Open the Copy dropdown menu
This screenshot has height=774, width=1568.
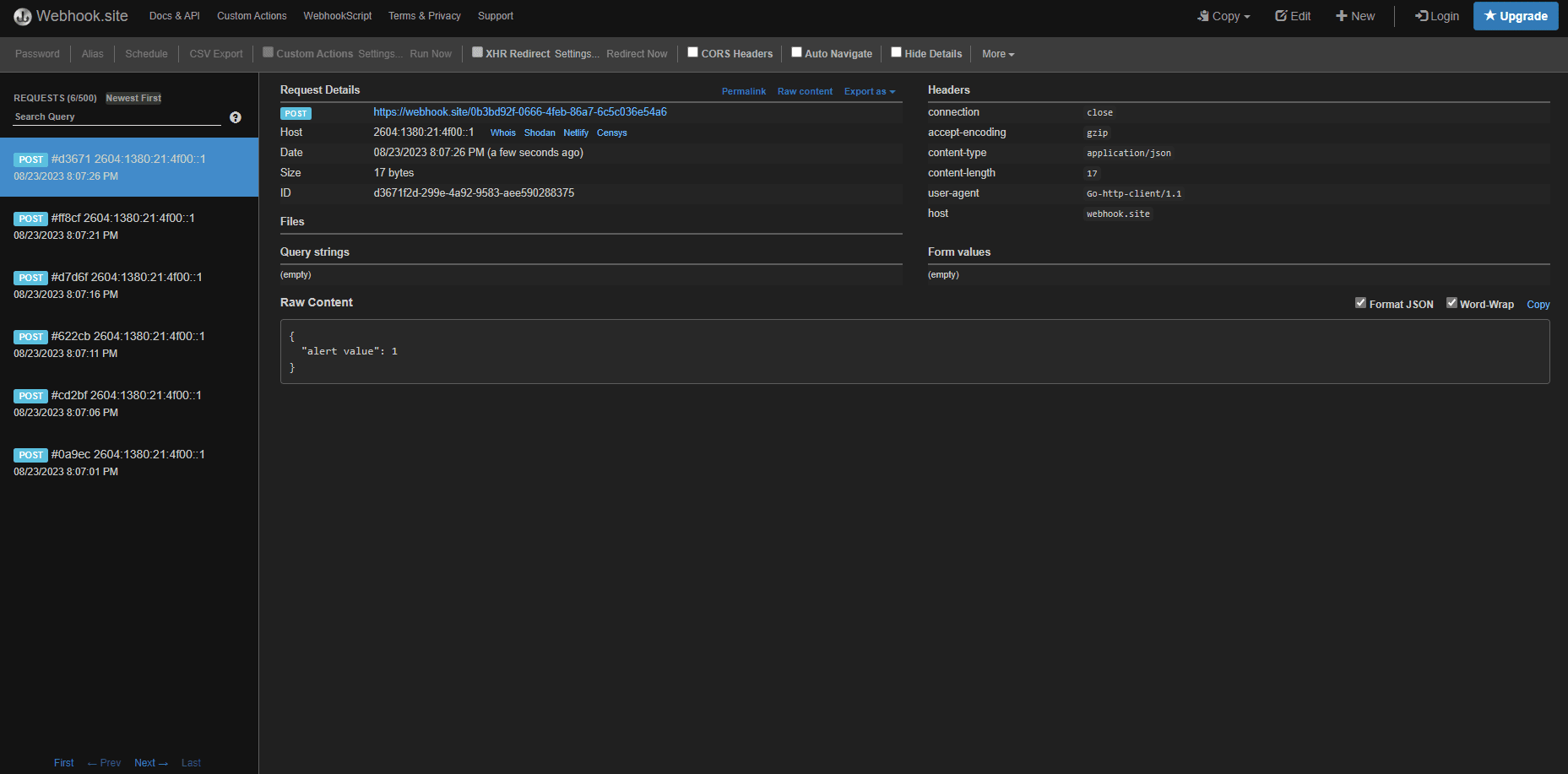coord(1223,16)
